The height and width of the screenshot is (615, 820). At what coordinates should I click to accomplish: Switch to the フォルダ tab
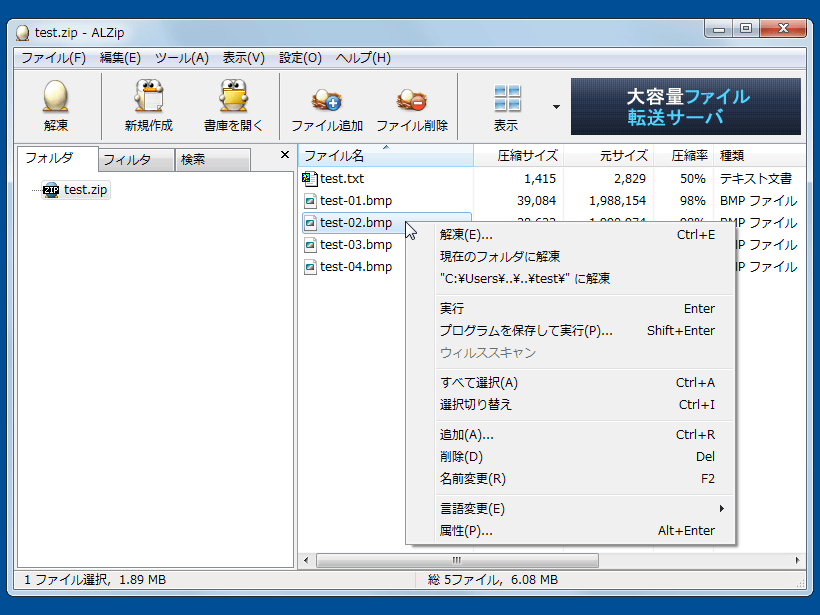coord(58,158)
